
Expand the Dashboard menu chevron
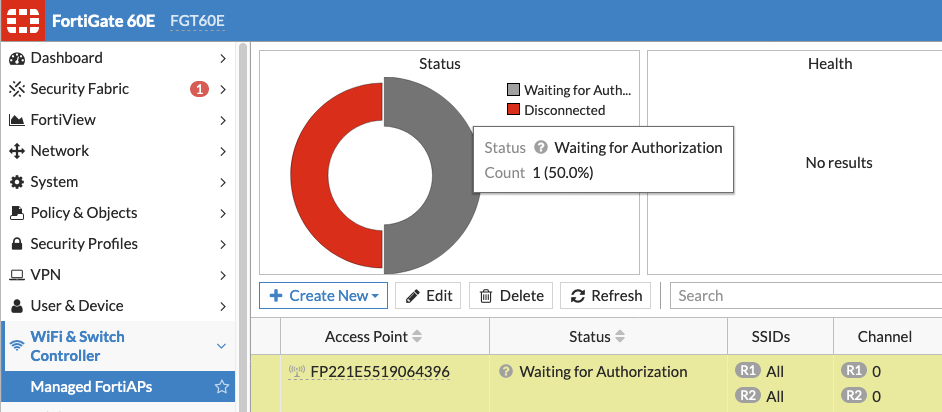point(223,58)
